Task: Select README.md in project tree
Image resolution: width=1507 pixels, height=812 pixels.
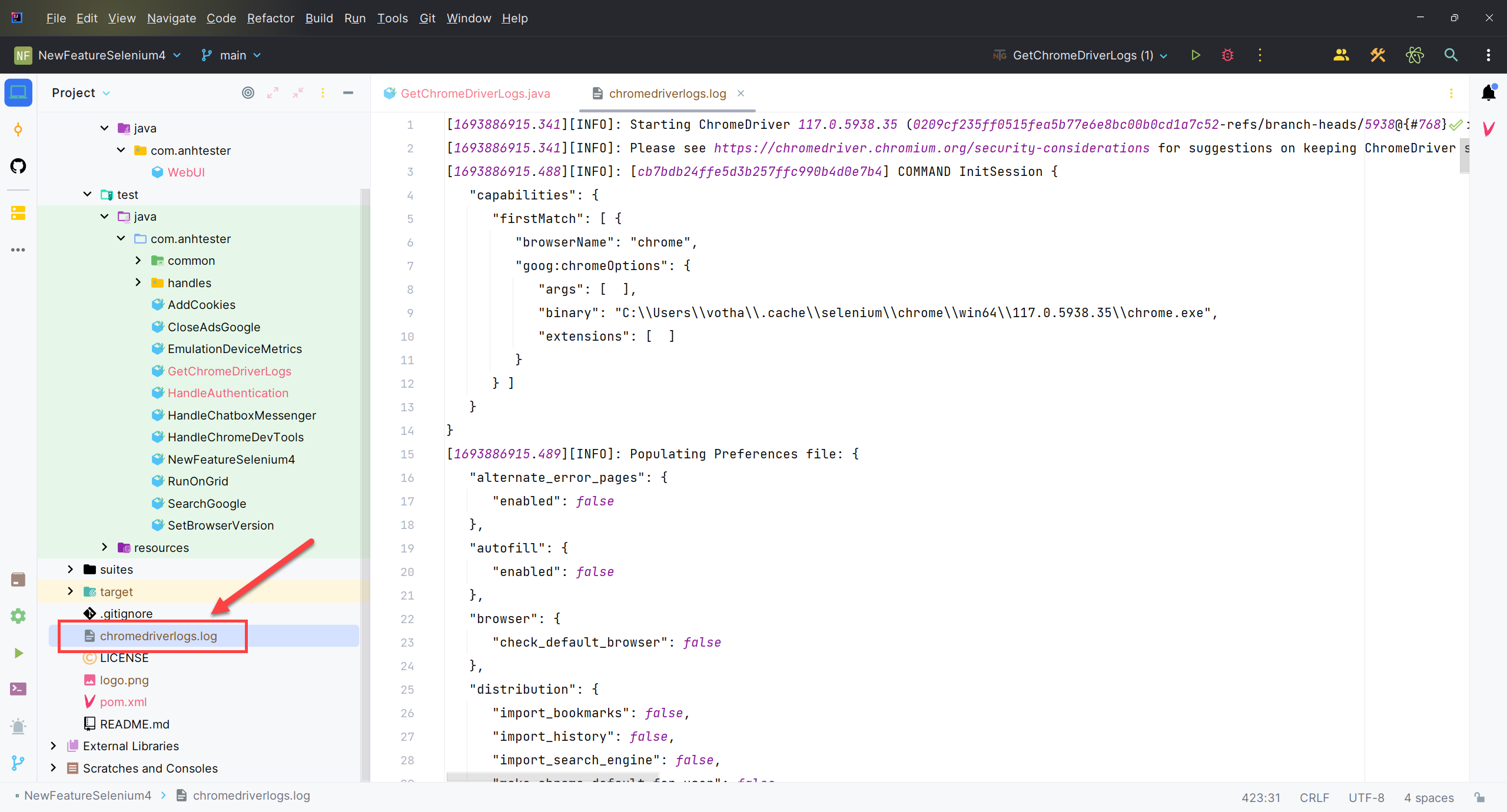Action: coord(134,724)
